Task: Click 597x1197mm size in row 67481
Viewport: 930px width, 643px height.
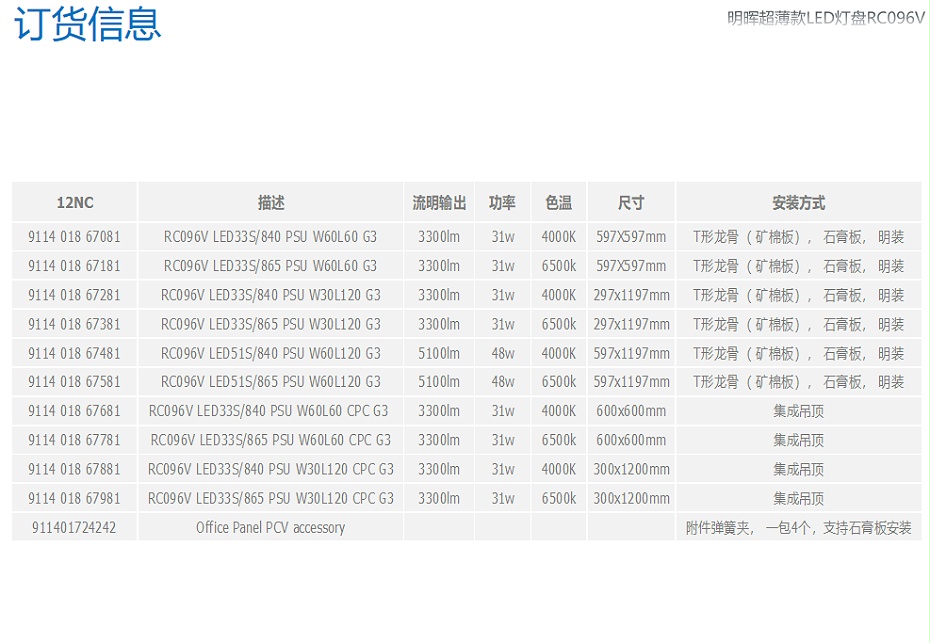Action: coord(631,354)
